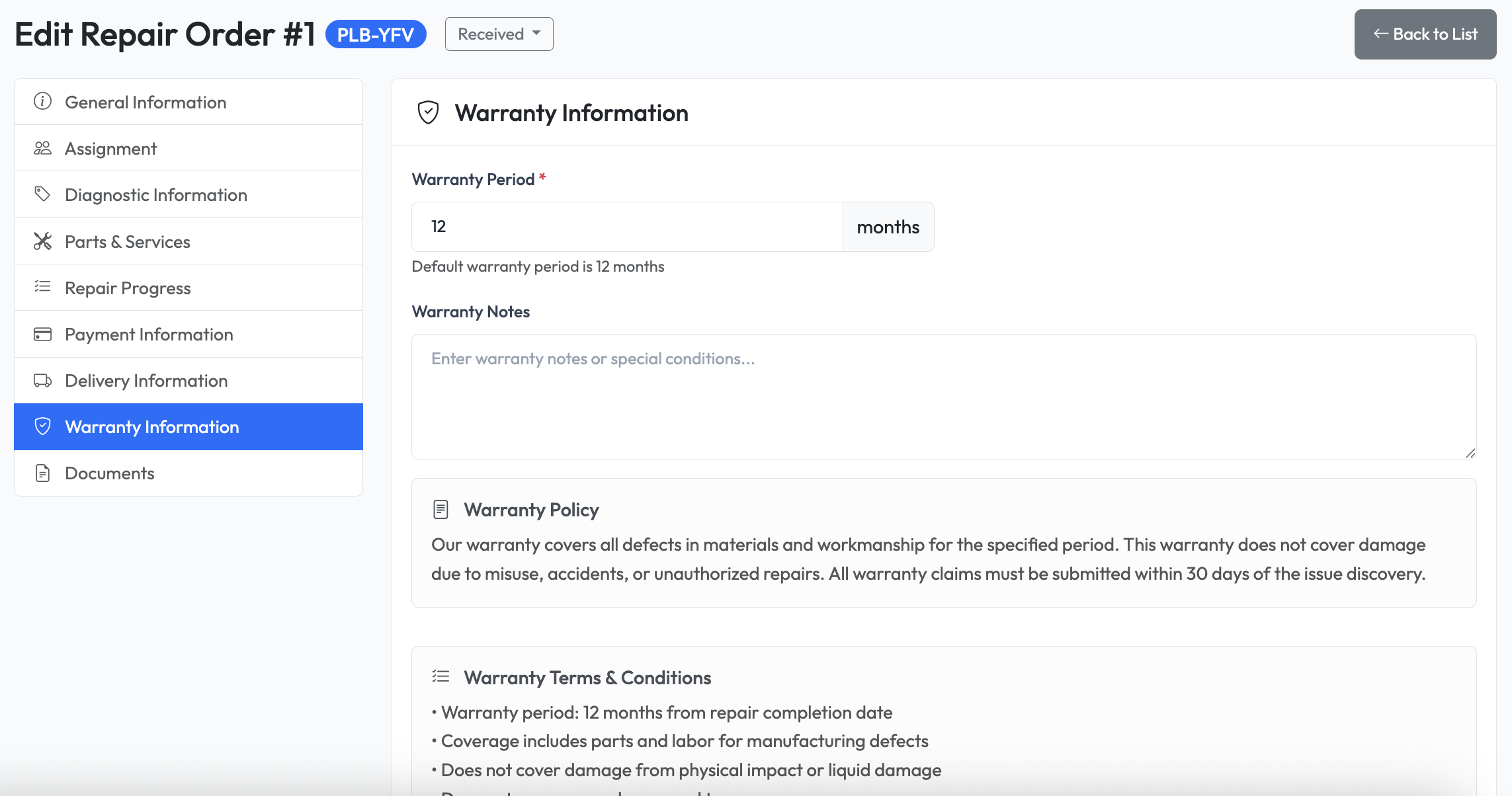Go Back to List
This screenshot has height=796, width=1512.
[1425, 34]
